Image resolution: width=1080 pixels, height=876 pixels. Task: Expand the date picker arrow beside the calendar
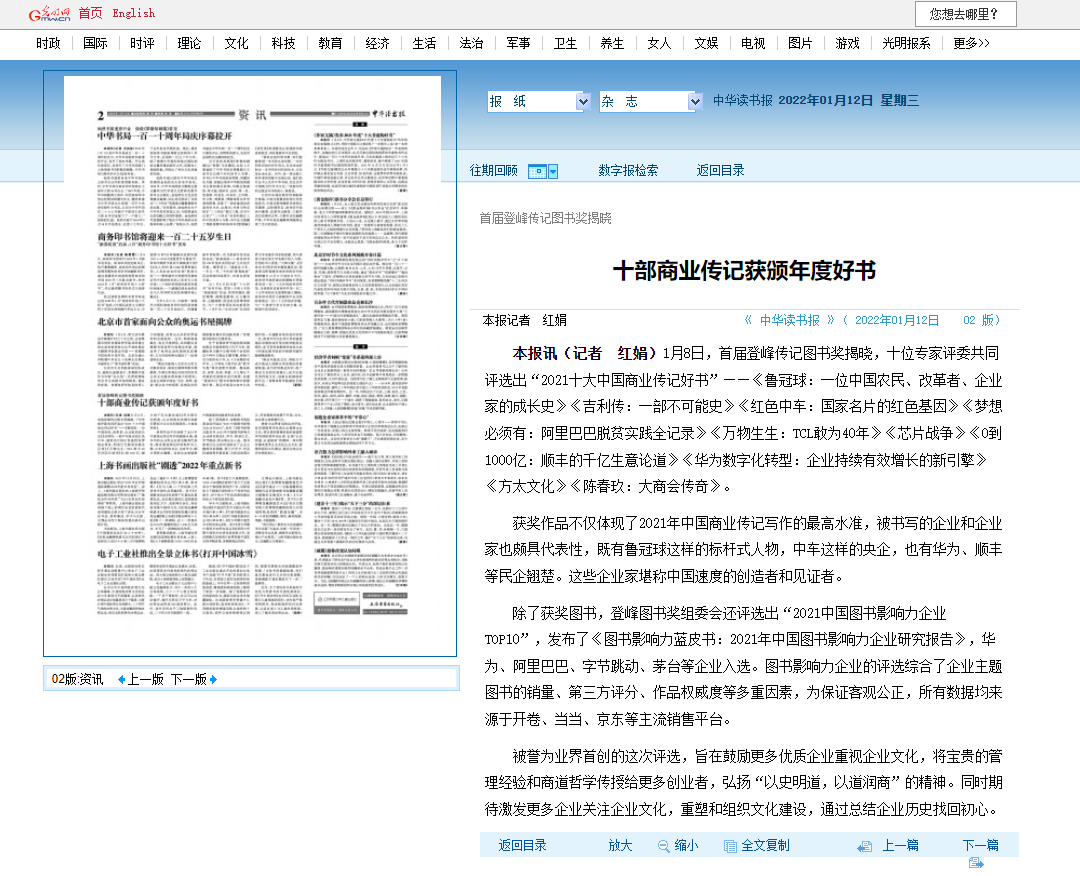(552, 171)
